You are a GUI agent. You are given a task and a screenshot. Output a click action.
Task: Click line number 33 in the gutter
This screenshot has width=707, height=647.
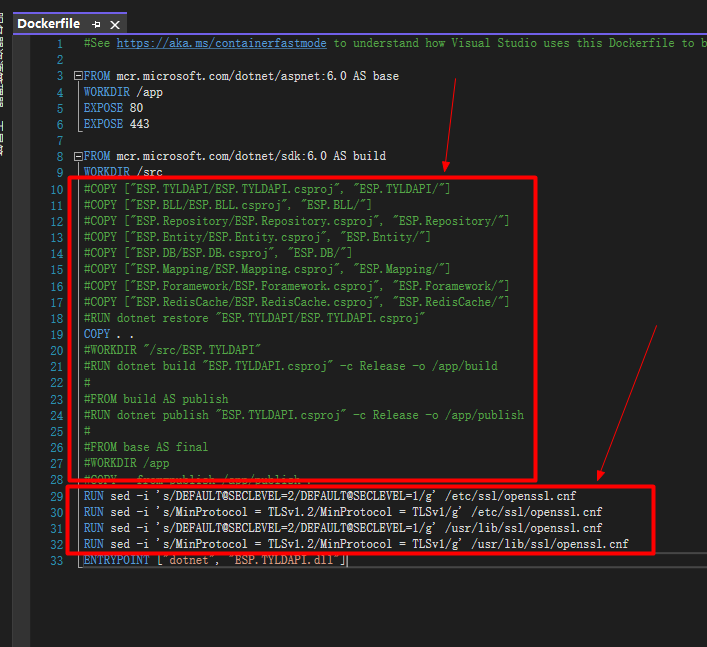tap(57, 561)
